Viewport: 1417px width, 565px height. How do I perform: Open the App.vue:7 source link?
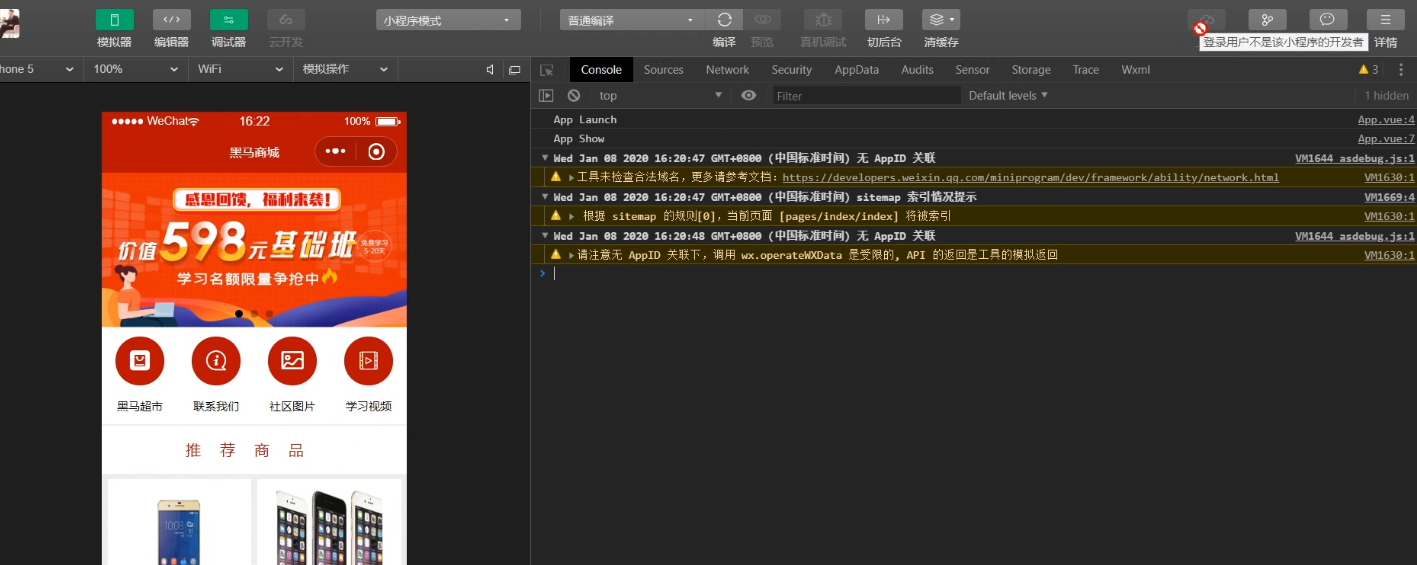(1386, 139)
